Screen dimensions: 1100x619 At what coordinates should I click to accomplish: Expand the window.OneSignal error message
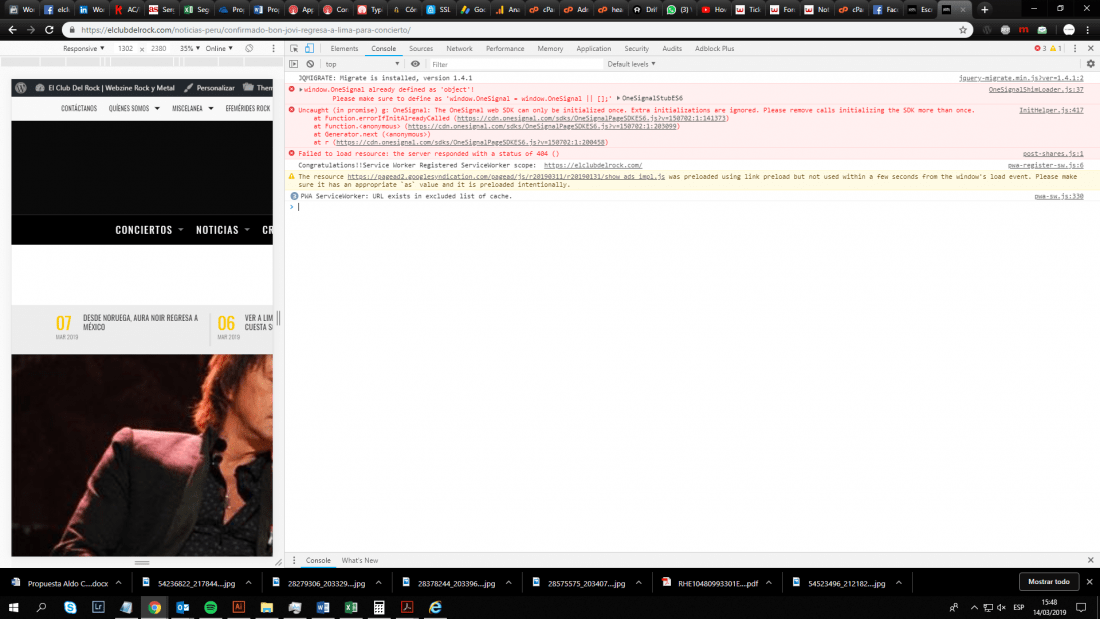click(x=301, y=90)
